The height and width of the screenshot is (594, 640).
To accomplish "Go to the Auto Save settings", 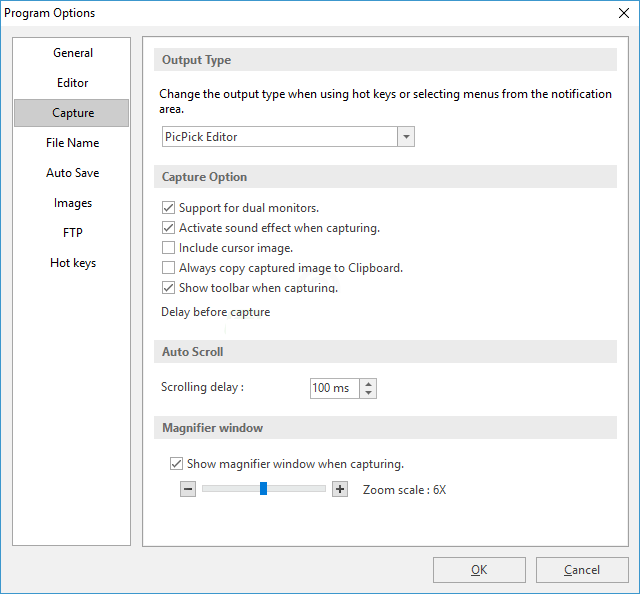I will coord(72,173).
